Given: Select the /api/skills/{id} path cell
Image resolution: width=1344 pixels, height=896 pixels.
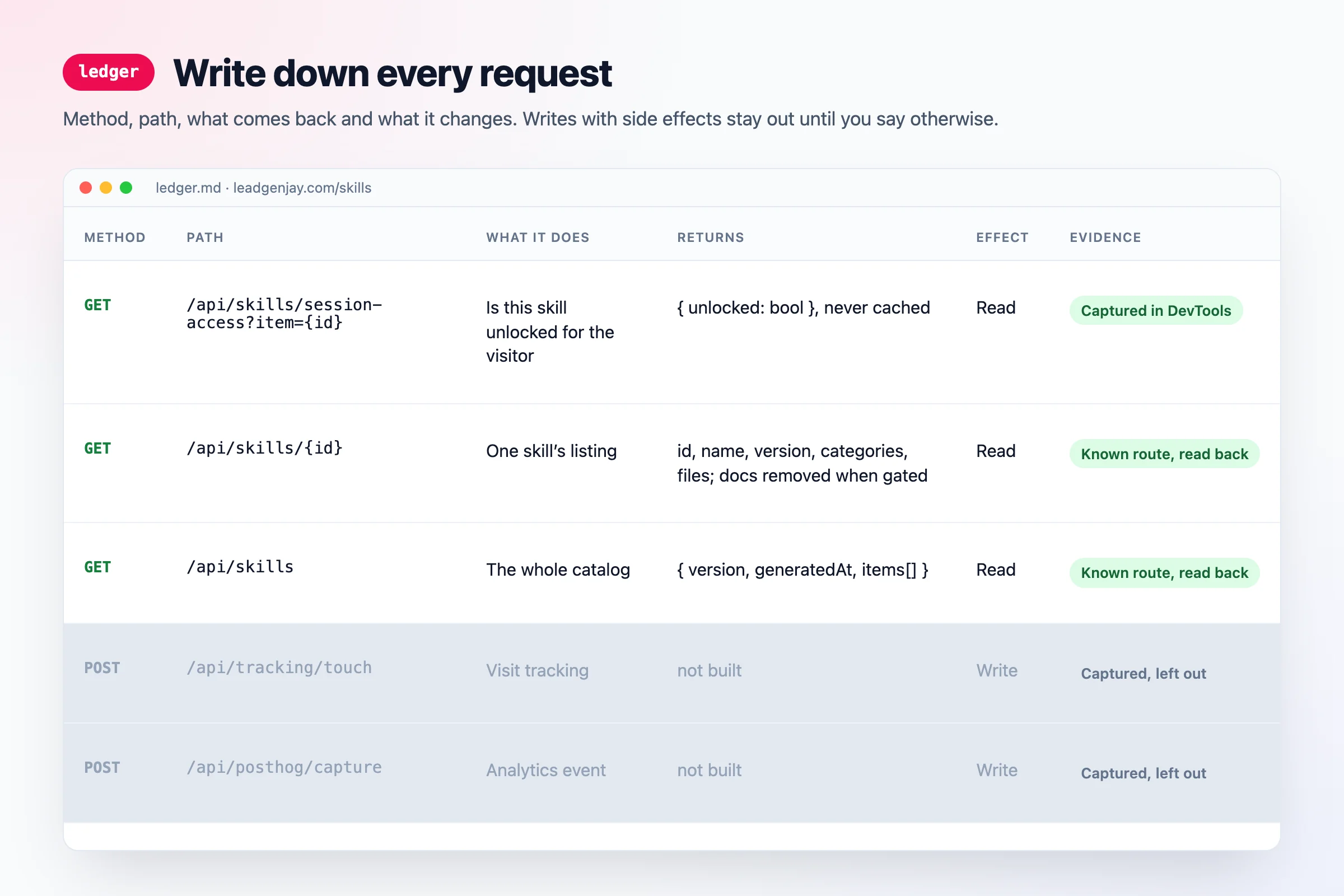Looking at the screenshot, I should 264,448.
